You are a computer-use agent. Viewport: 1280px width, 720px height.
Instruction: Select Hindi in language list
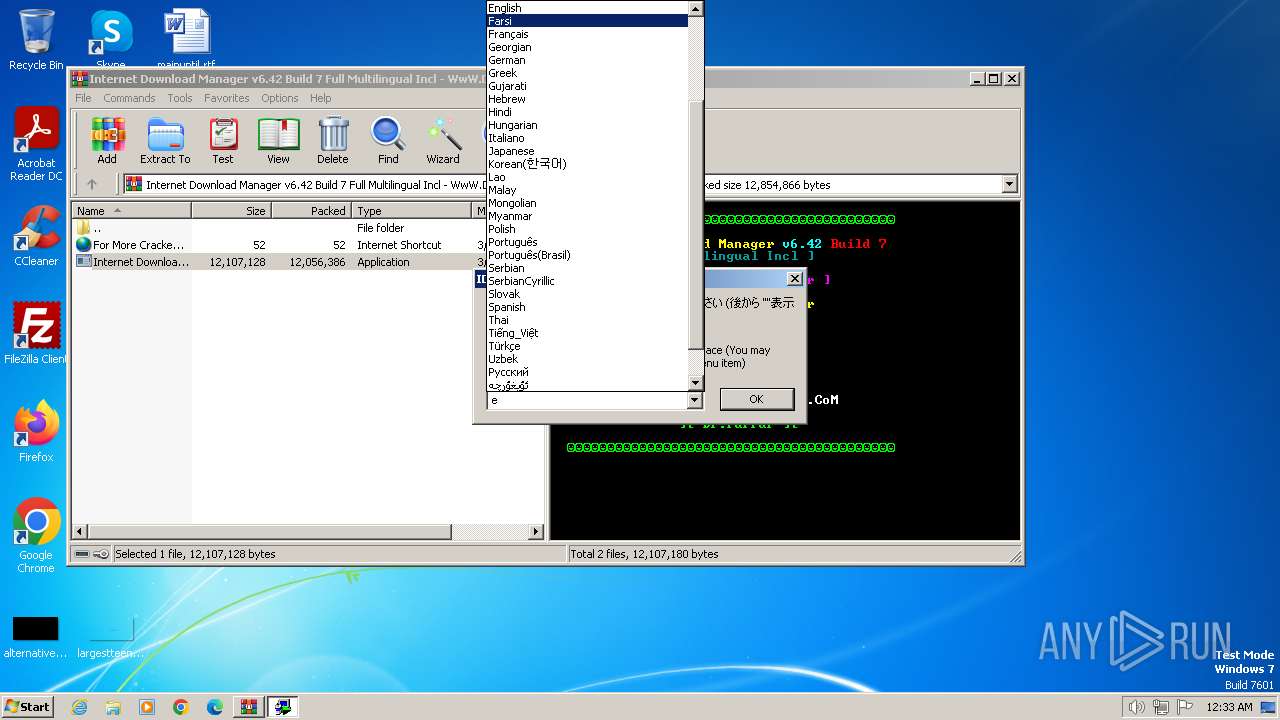pyautogui.click(x=587, y=112)
